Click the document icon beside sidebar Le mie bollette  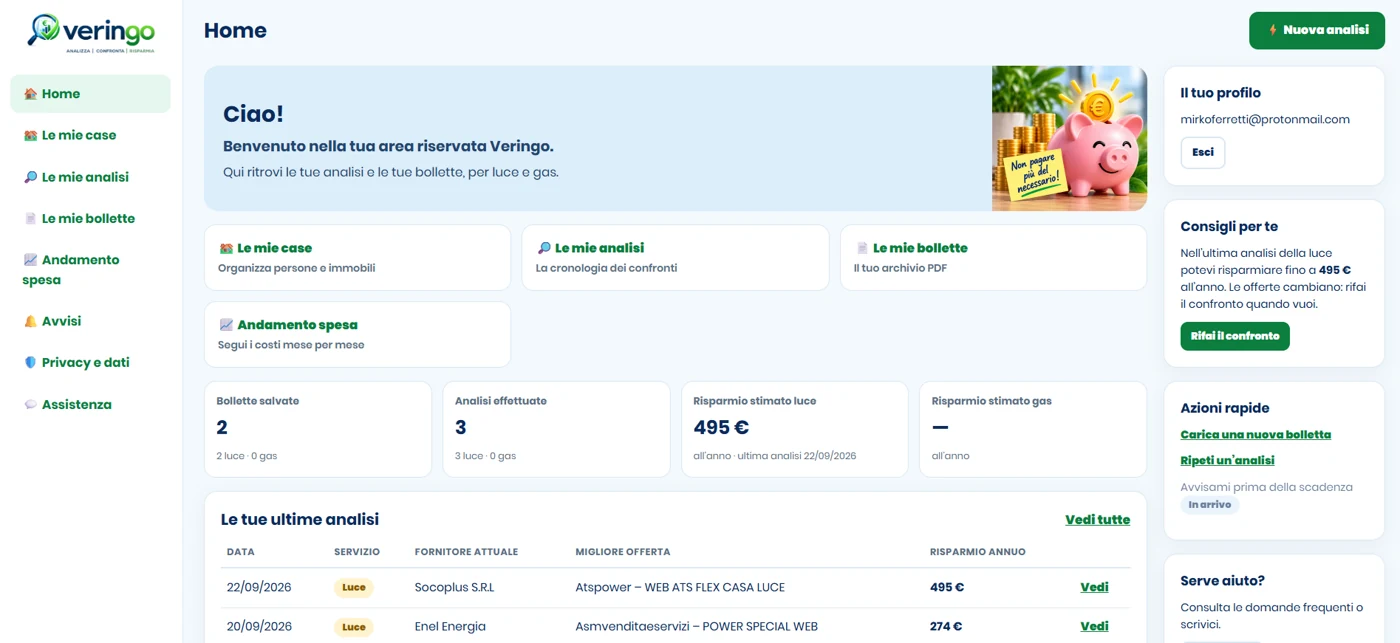pyautogui.click(x=30, y=219)
